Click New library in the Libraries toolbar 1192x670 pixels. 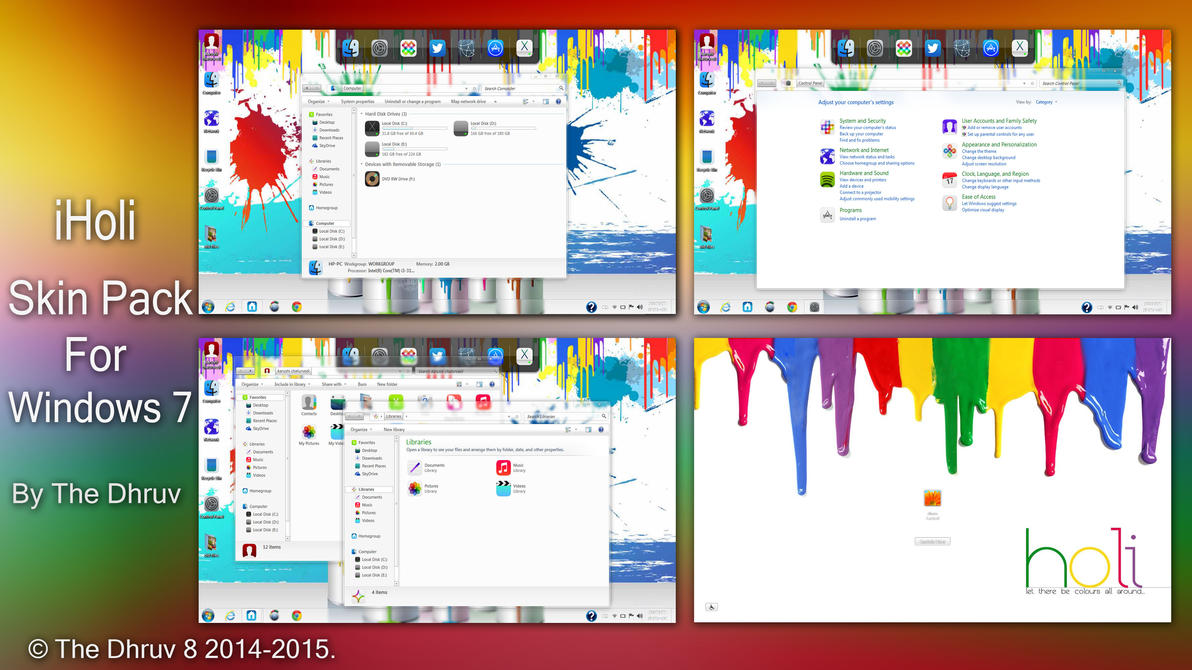tap(395, 429)
